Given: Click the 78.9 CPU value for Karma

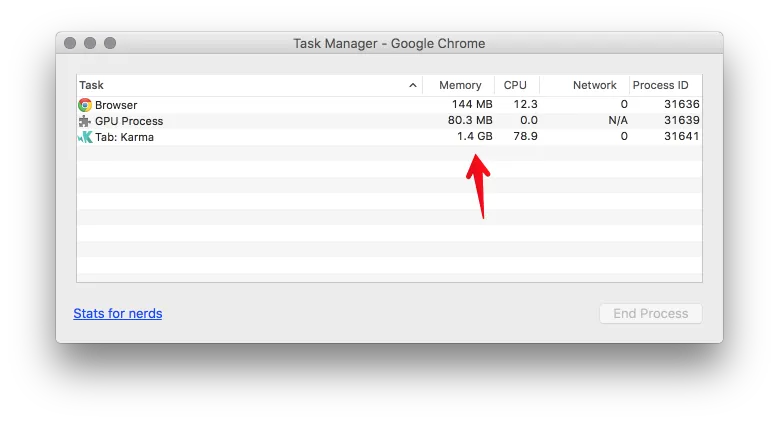Looking at the screenshot, I should click(x=523, y=137).
